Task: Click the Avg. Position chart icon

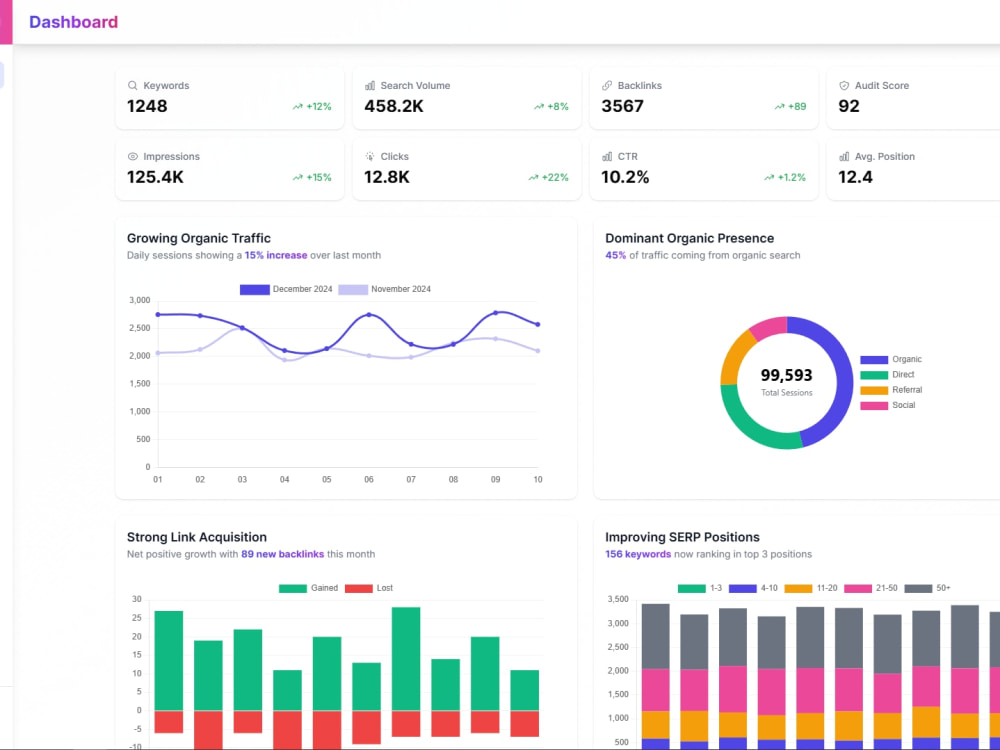Action: pyautogui.click(x=844, y=156)
